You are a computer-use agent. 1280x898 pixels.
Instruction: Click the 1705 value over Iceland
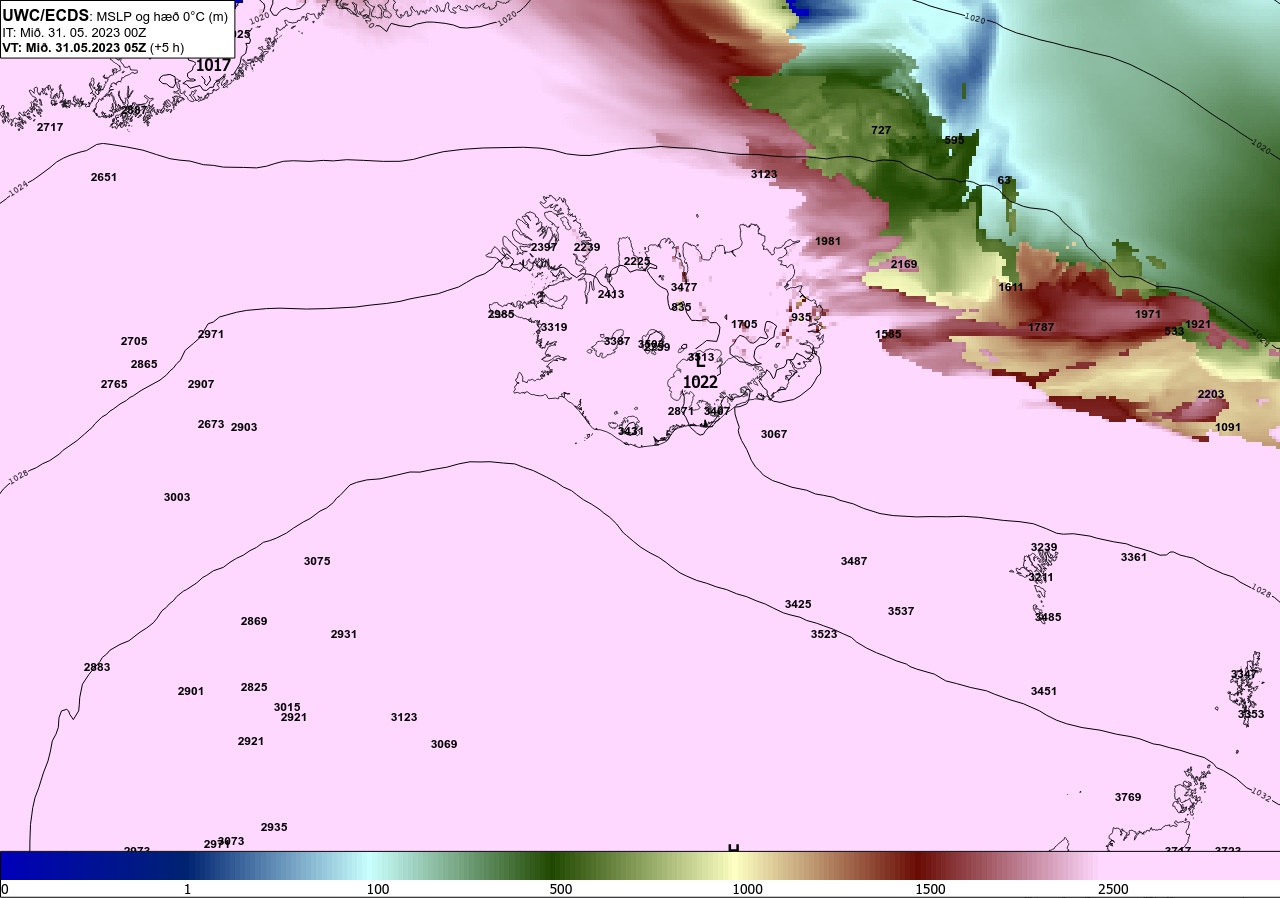click(x=744, y=324)
